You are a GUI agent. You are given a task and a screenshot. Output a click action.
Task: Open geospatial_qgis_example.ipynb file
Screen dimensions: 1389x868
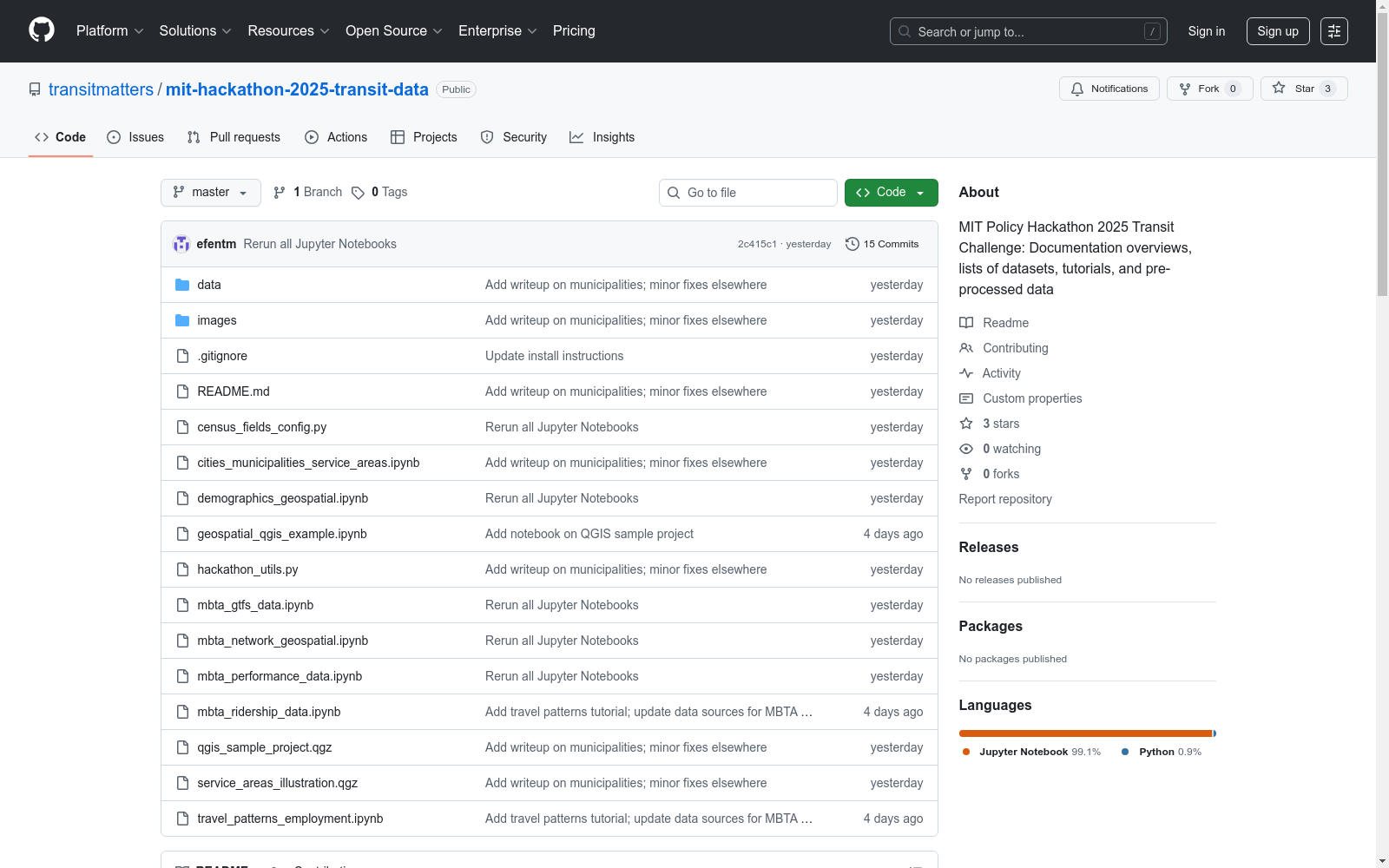(x=282, y=534)
